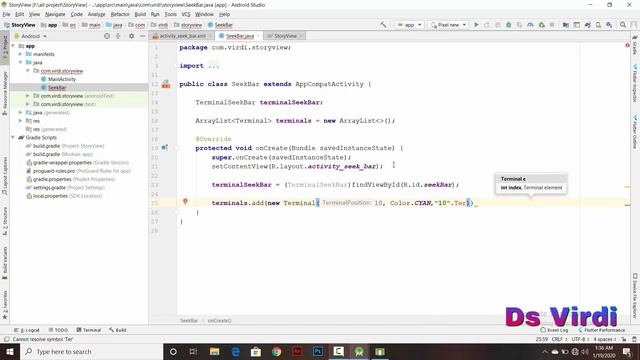The height and width of the screenshot is (360, 640).
Task: Collapse the Gradle Scripts node
Action: [13, 138]
